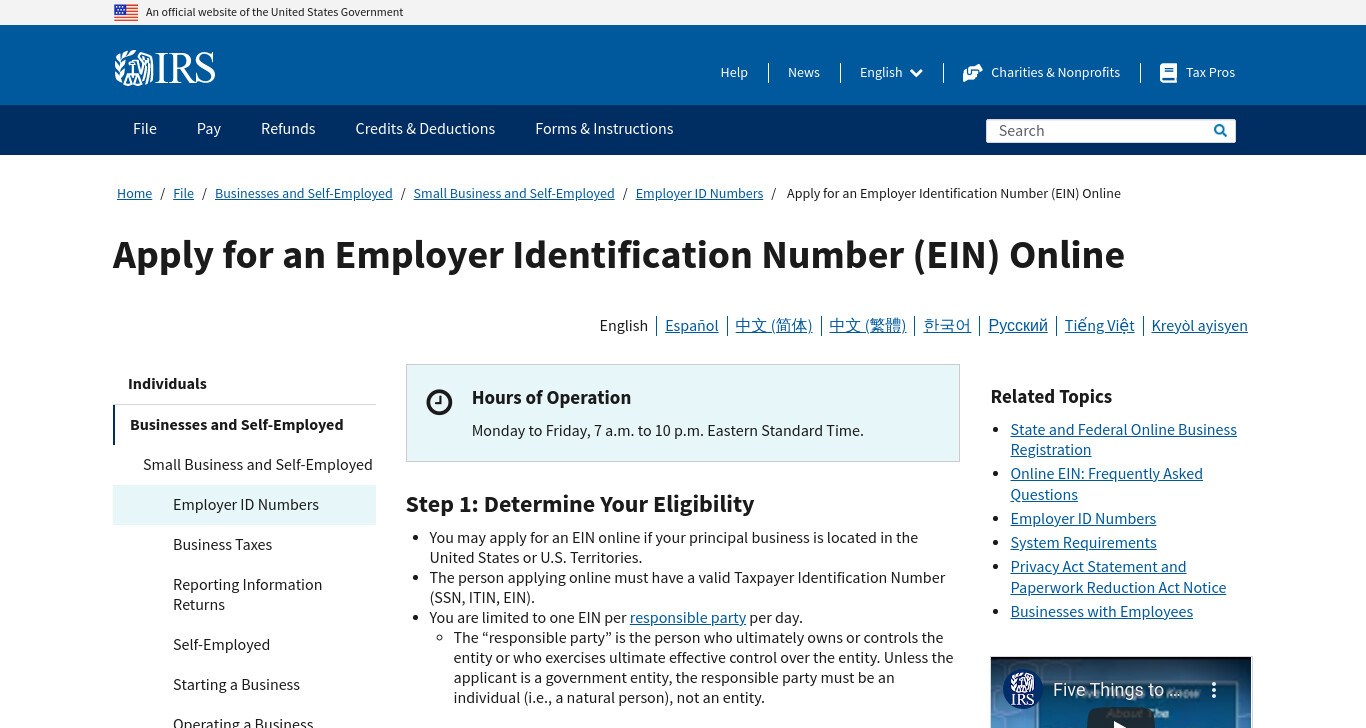Select Small Business and Self-Employed in sidebar
This screenshot has height=728, width=1366.
pyautogui.click(x=257, y=465)
